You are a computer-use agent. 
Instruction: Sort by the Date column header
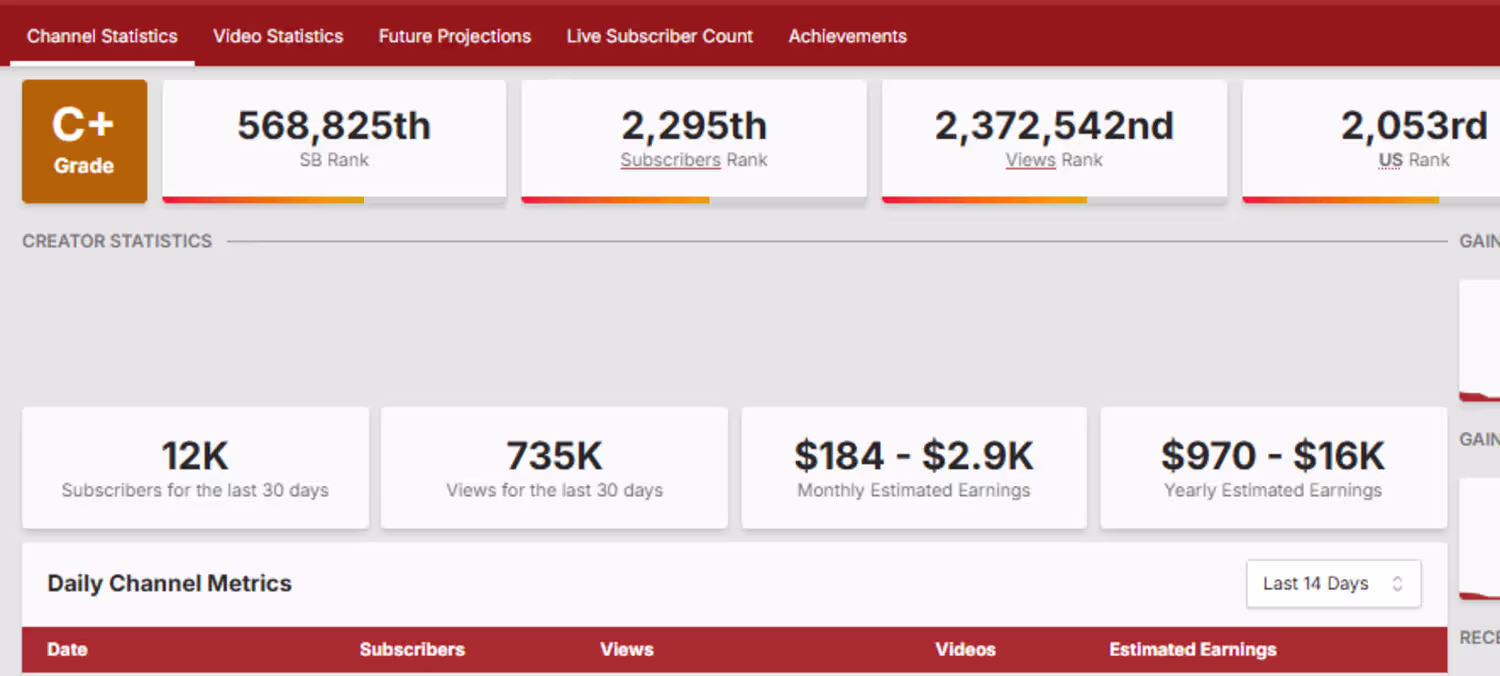[67, 649]
